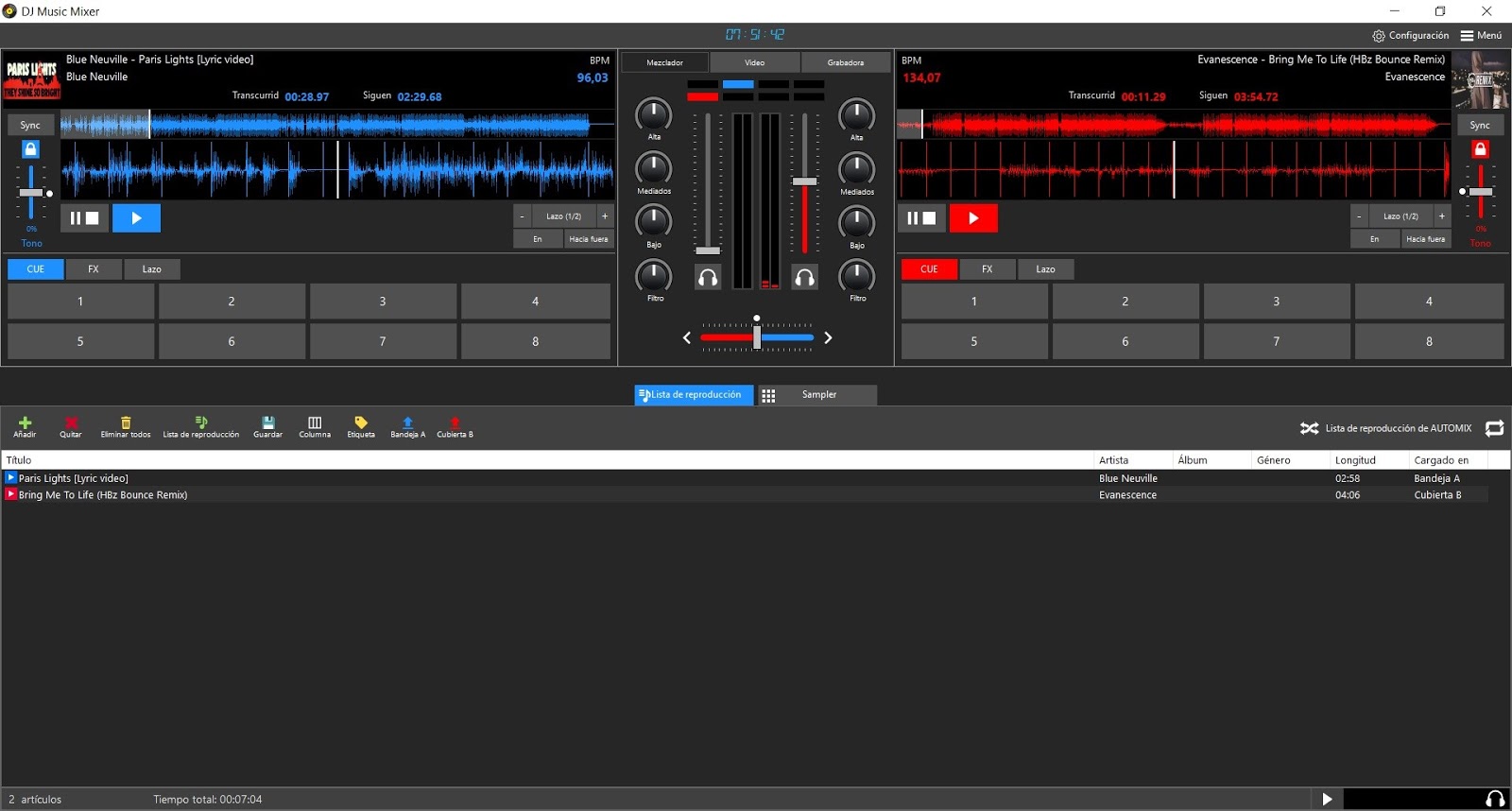1512x811 pixels.
Task: Select deck A Lazo tab
Action: (152, 269)
